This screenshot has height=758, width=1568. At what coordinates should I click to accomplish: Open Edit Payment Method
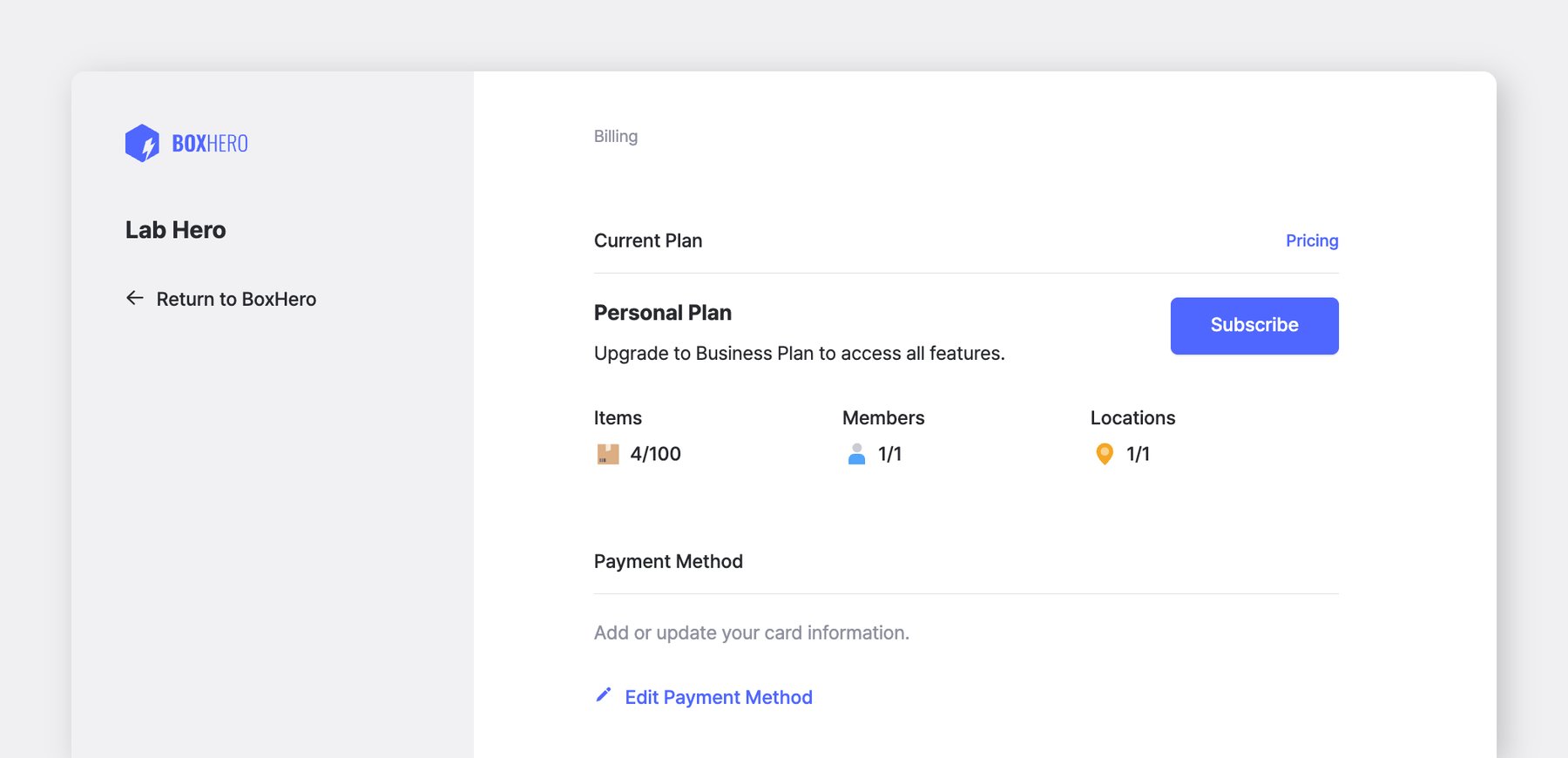(718, 697)
